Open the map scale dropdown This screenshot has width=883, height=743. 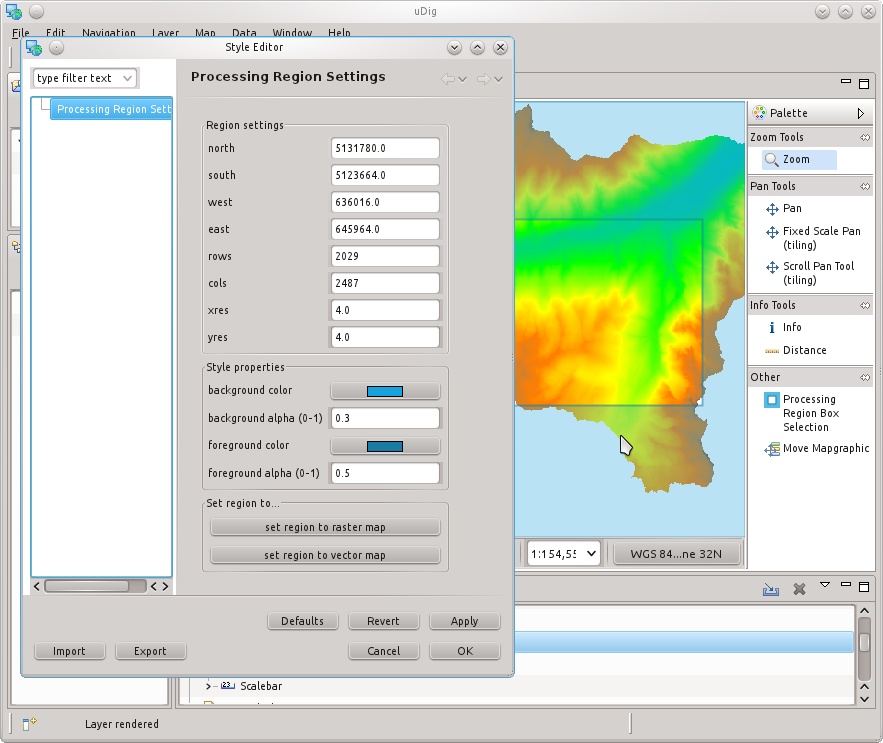coord(591,554)
